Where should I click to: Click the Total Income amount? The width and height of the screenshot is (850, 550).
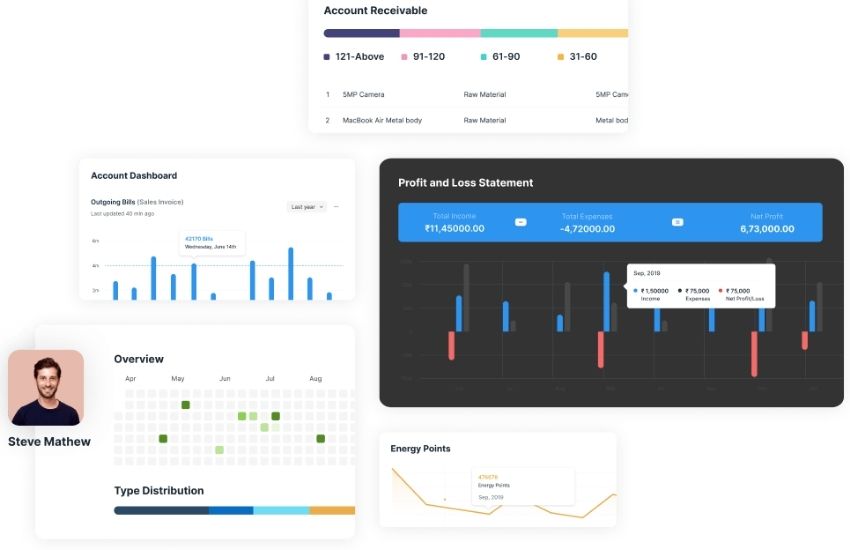point(454,229)
